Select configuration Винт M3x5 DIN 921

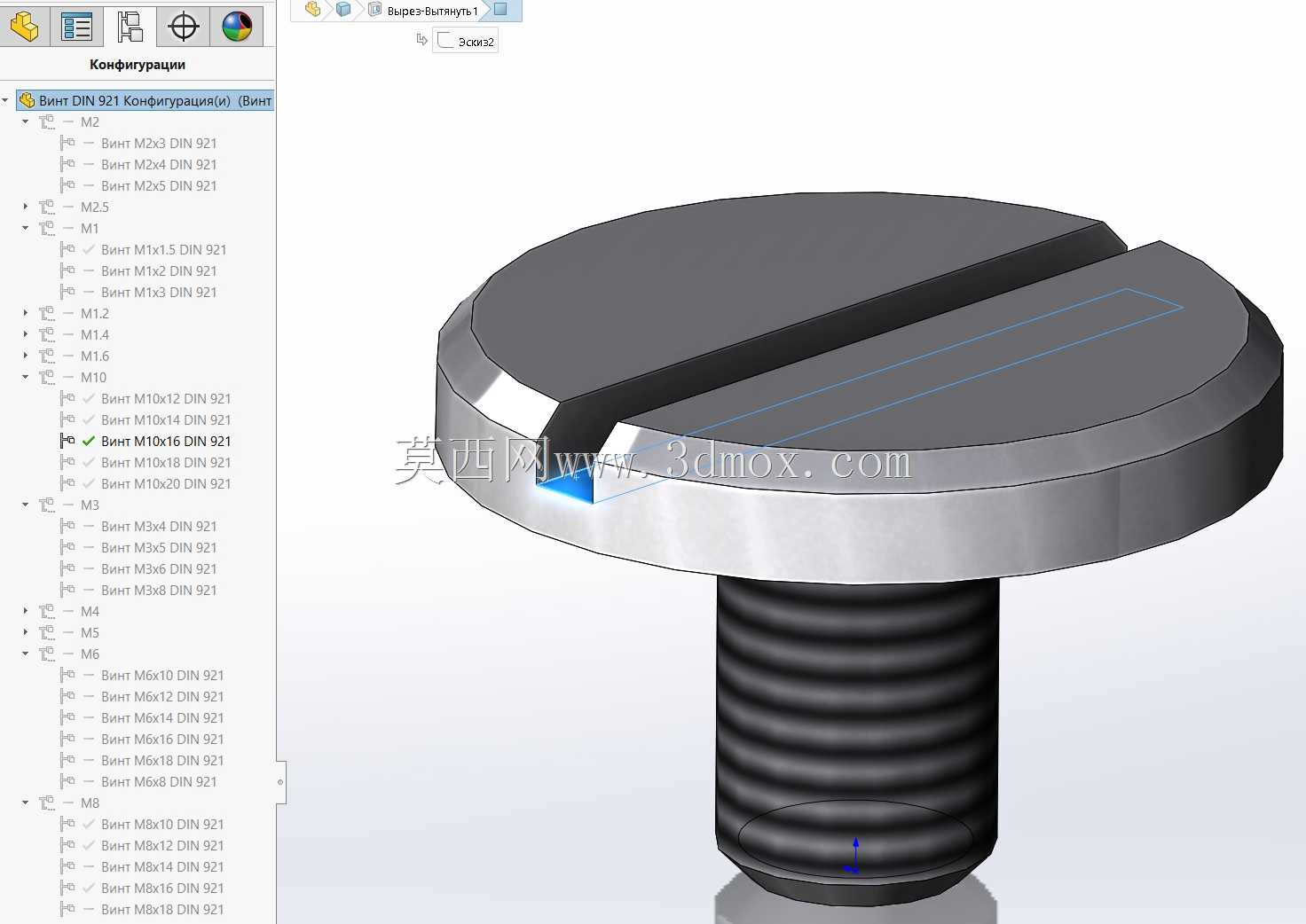[x=159, y=547]
